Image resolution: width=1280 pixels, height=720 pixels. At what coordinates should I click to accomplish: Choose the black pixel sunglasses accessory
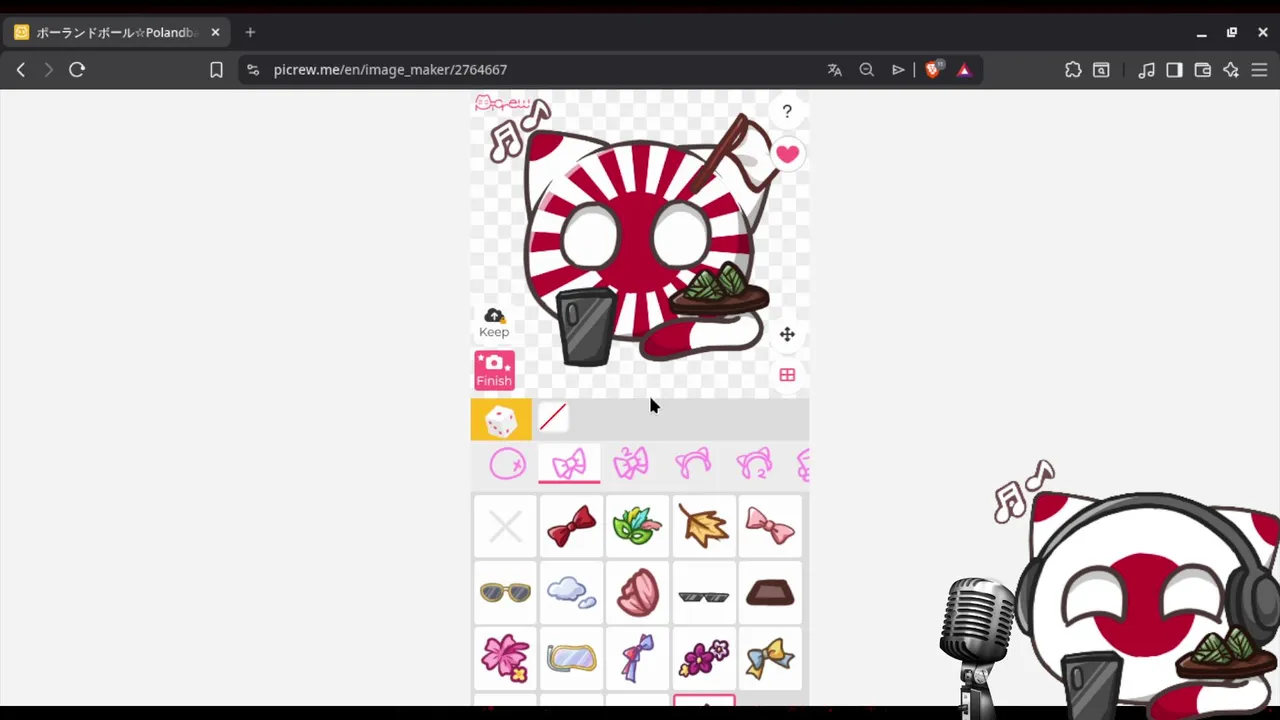[x=704, y=592]
